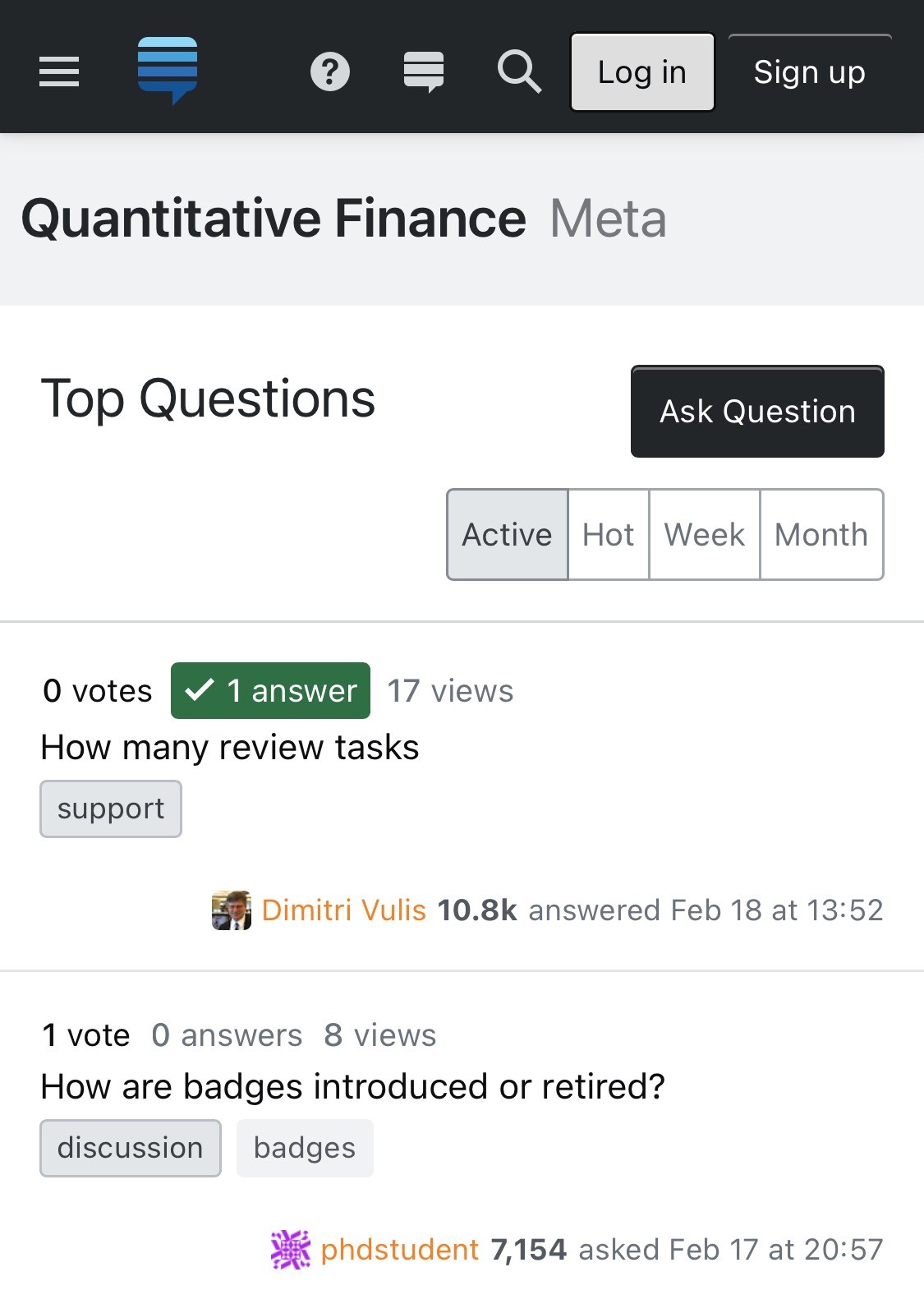This screenshot has height=1304, width=924.
Task: Click the Sign up button
Action: tap(810, 72)
